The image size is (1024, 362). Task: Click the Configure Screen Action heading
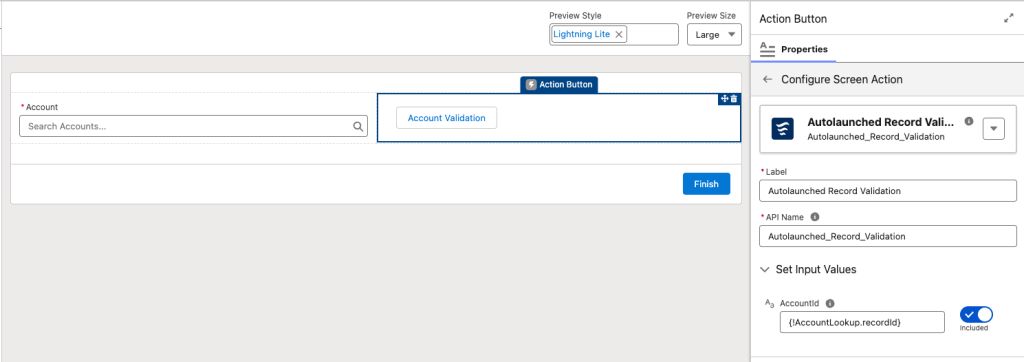(842, 80)
